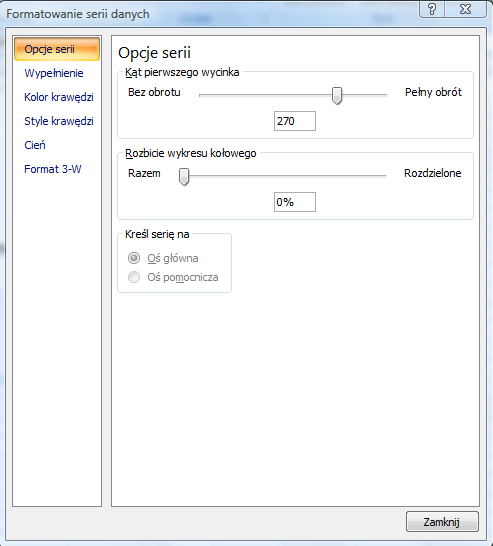Open the Cień category
493x546 pixels.
tap(35, 145)
